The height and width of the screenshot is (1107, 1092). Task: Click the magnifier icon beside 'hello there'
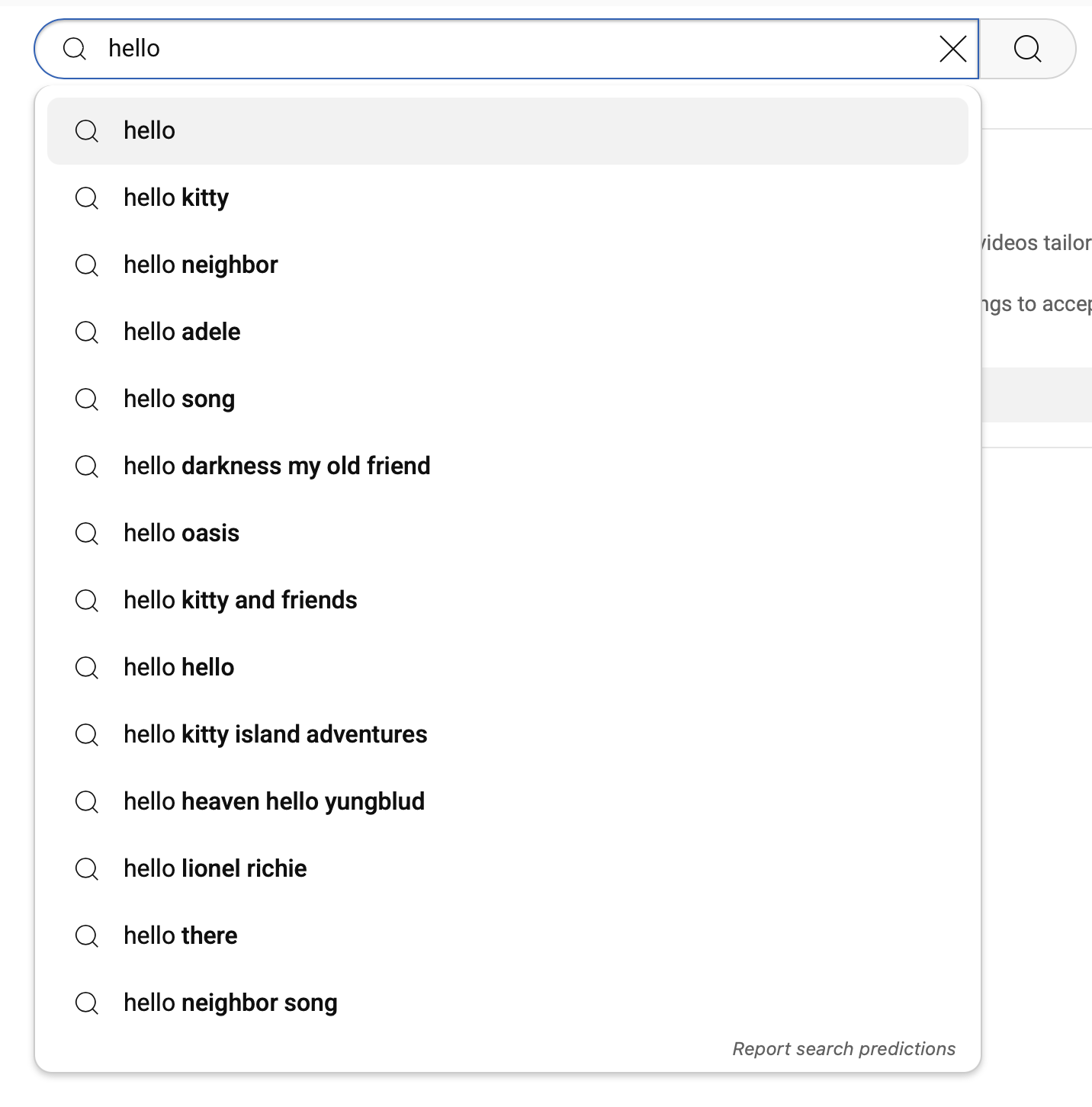click(87, 936)
